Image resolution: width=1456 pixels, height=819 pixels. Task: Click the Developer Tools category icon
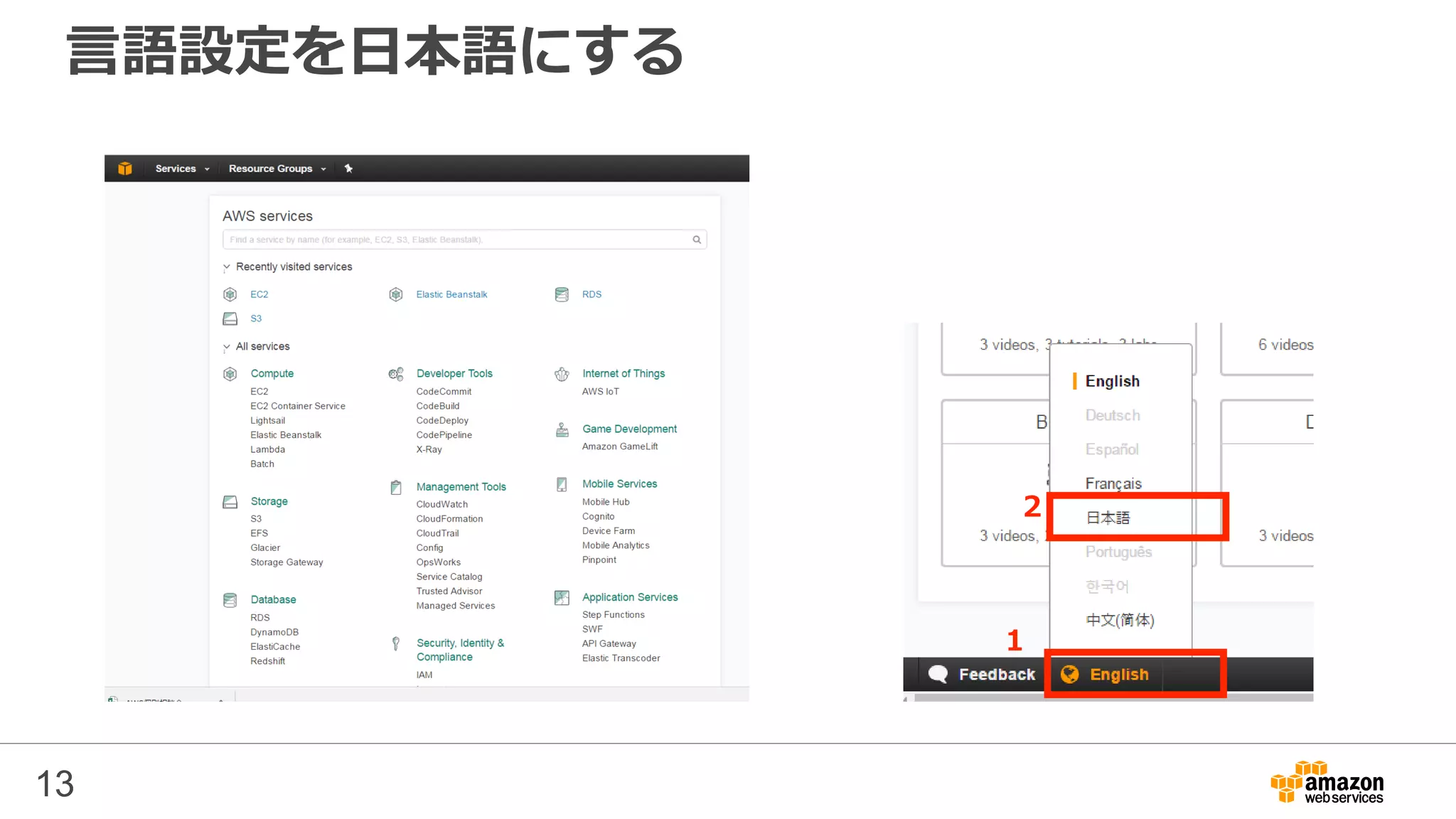(396, 374)
